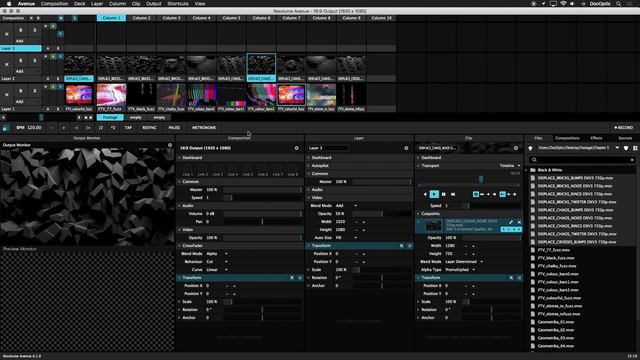Play clip backwards in Transport
The height and width of the screenshot is (360, 640).
425,194
